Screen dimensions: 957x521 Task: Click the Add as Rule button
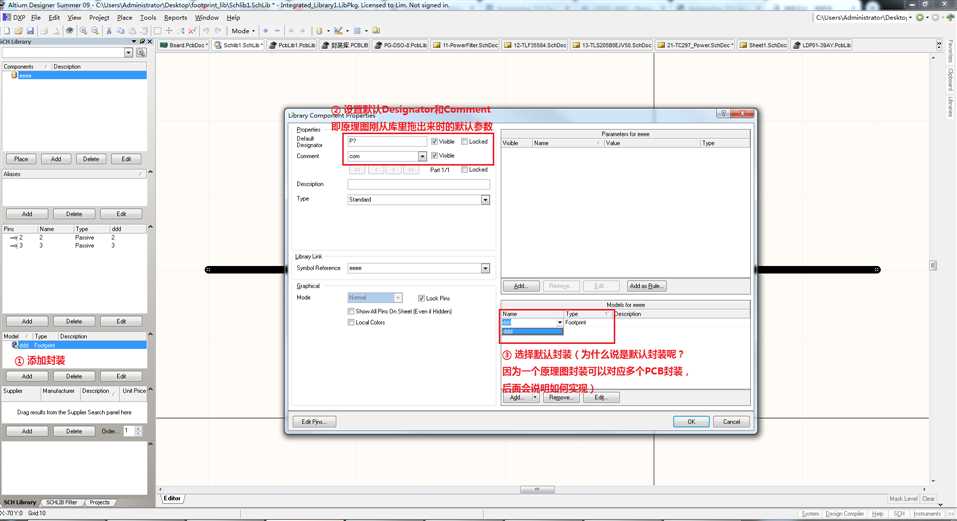pos(645,286)
